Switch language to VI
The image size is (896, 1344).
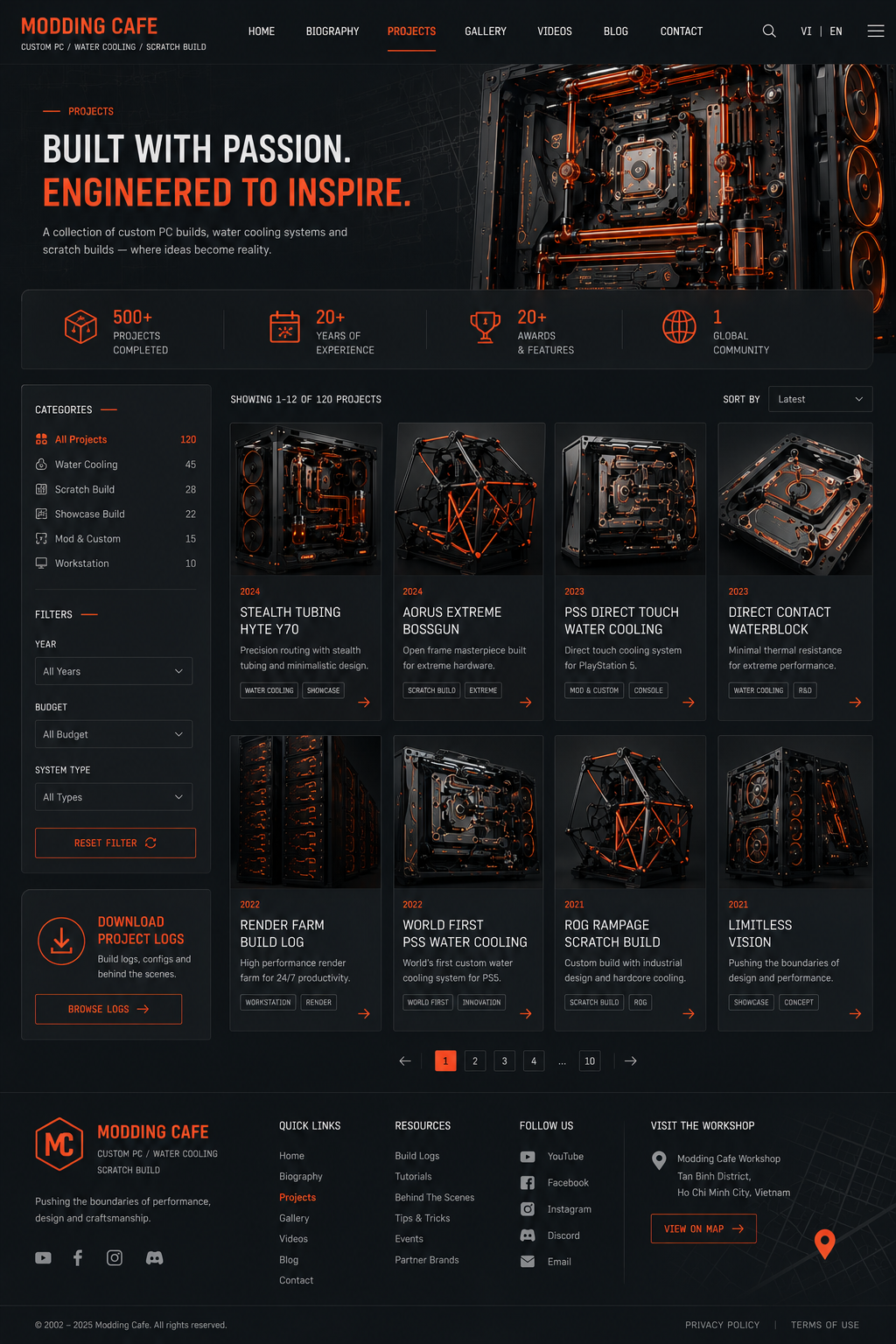click(x=806, y=31)
